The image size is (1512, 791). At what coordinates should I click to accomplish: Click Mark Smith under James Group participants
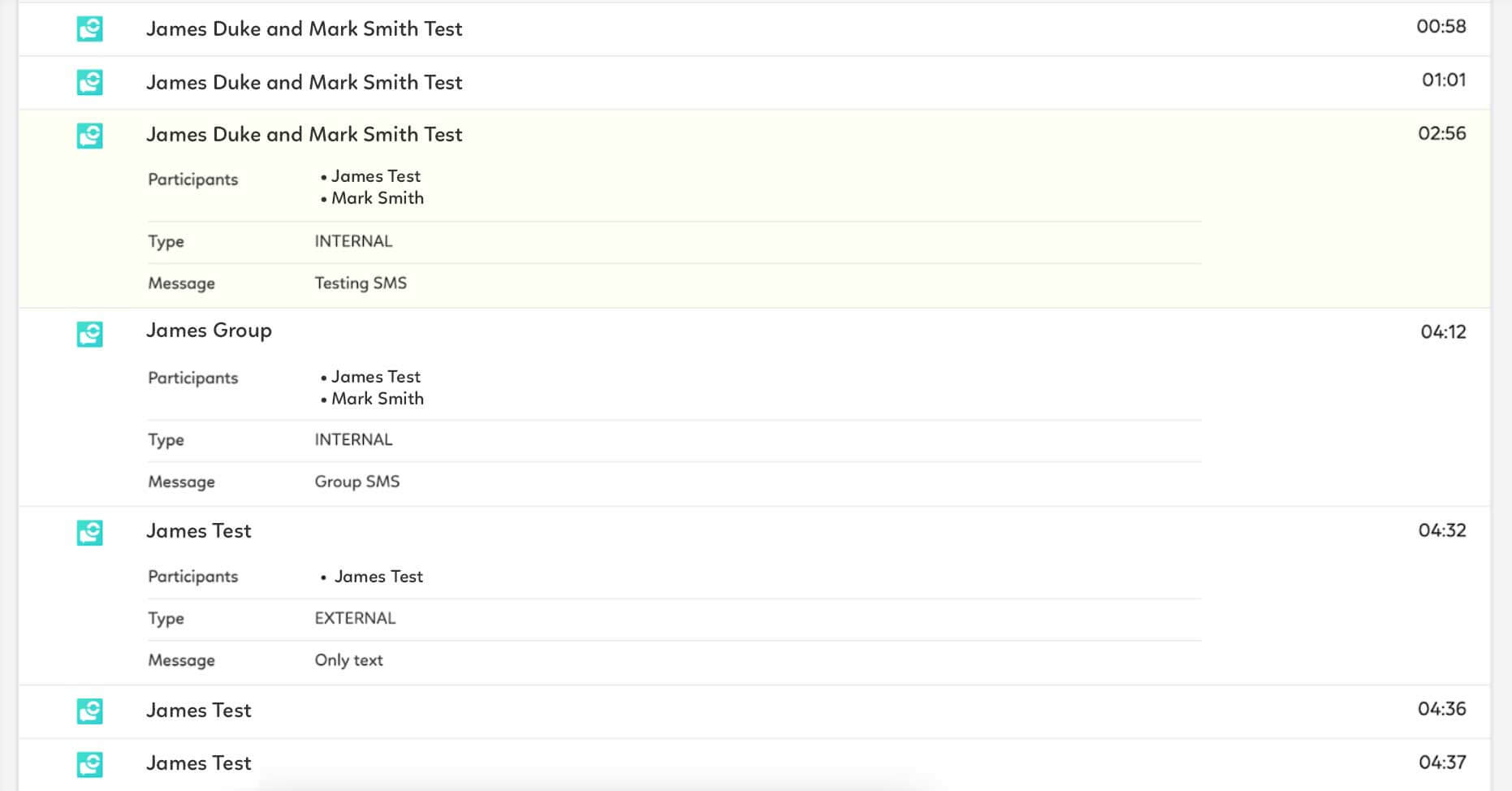[x=377, y=399]
